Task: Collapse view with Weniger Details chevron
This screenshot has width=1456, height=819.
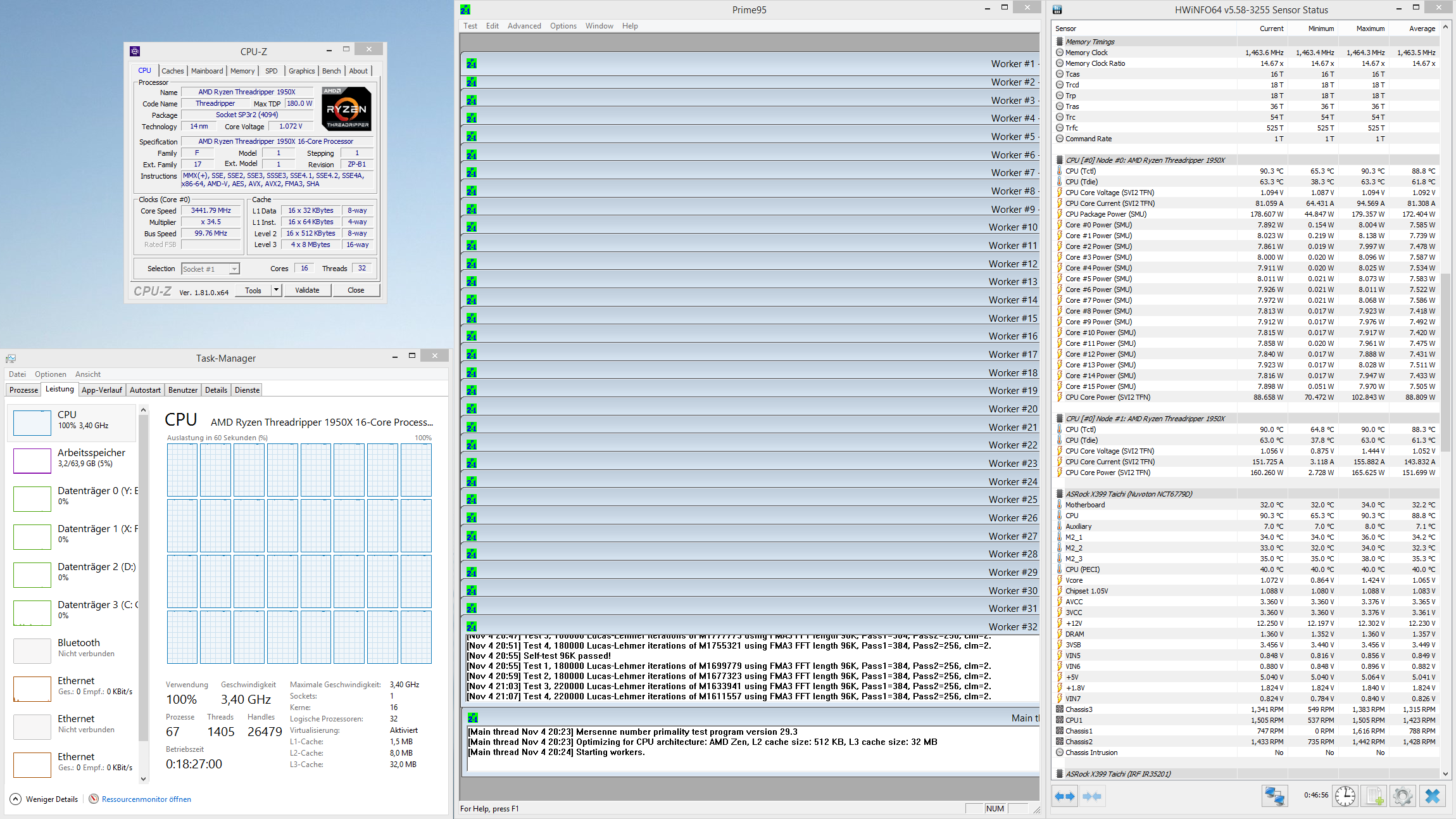Action: point(16,799)
